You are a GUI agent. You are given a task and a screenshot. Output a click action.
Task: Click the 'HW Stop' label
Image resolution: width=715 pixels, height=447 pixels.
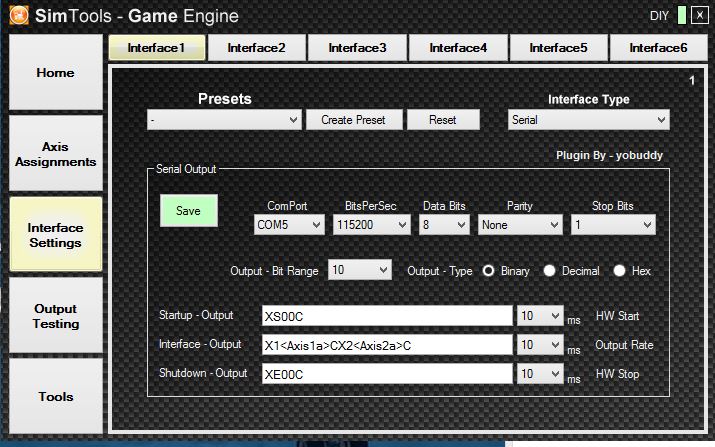[x=617, y=374]
